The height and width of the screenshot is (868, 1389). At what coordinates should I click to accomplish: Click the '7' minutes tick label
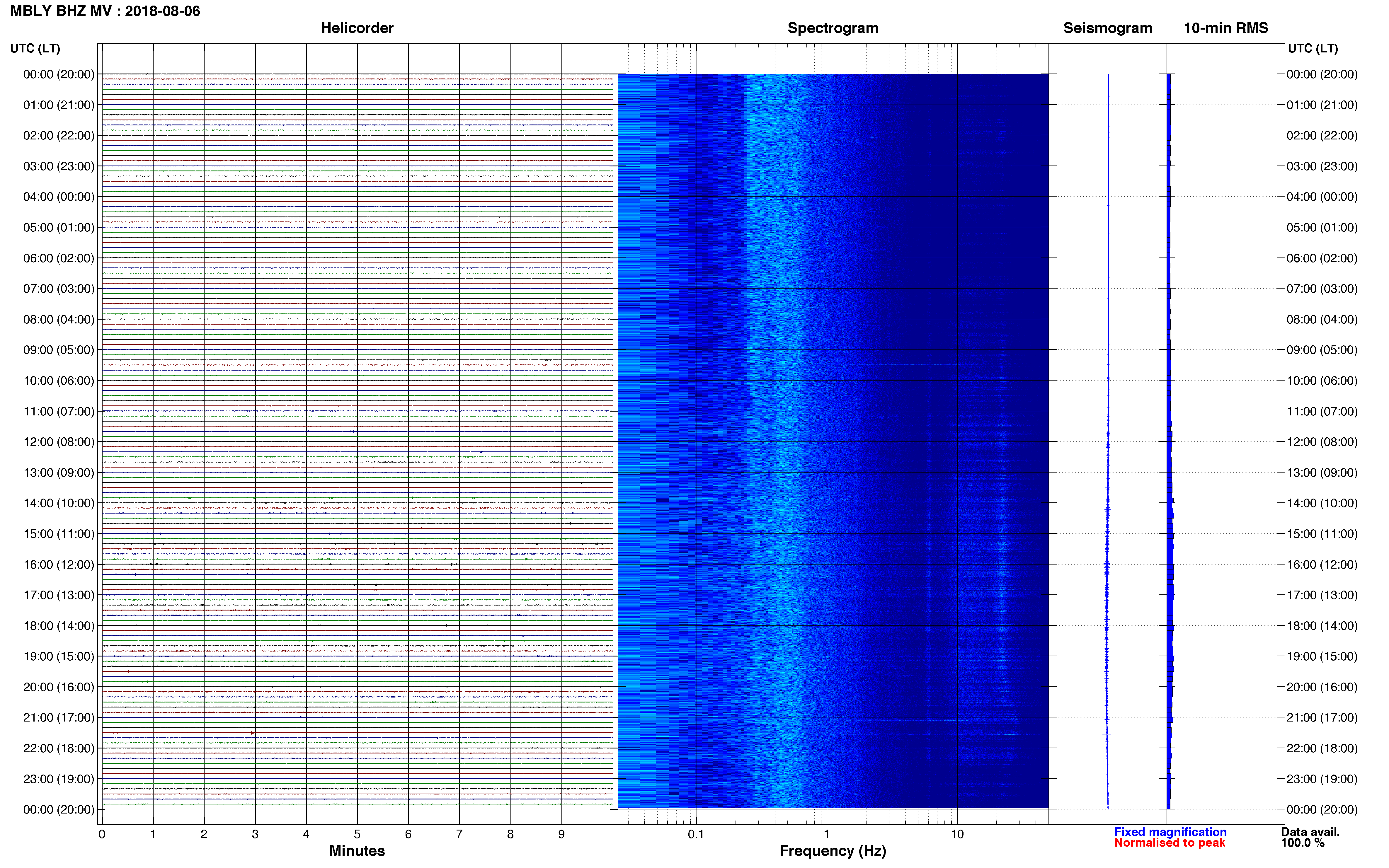coord(459,834)
